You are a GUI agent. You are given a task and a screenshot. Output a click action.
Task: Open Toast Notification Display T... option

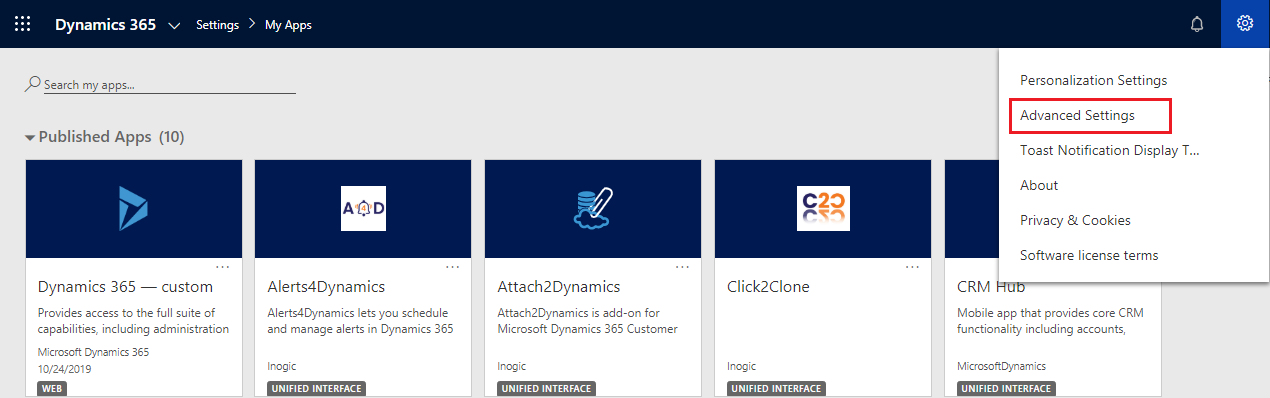1109,150
